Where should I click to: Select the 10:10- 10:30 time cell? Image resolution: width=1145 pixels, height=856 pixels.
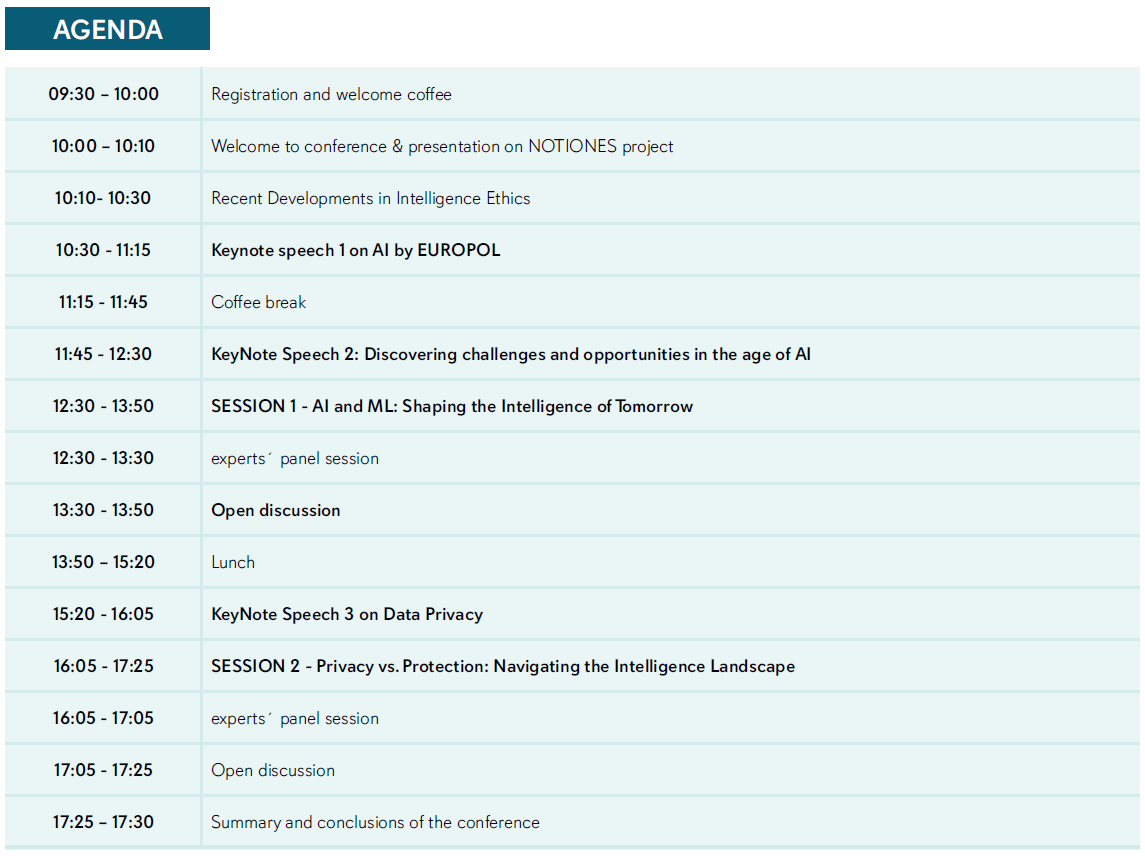pos(103,198)
